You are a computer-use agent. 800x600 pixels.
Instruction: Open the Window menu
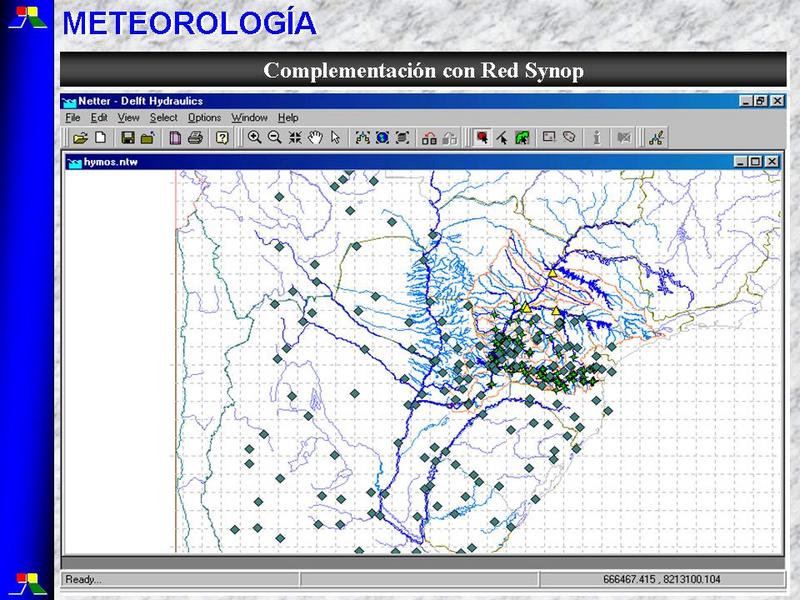point(249,117)
